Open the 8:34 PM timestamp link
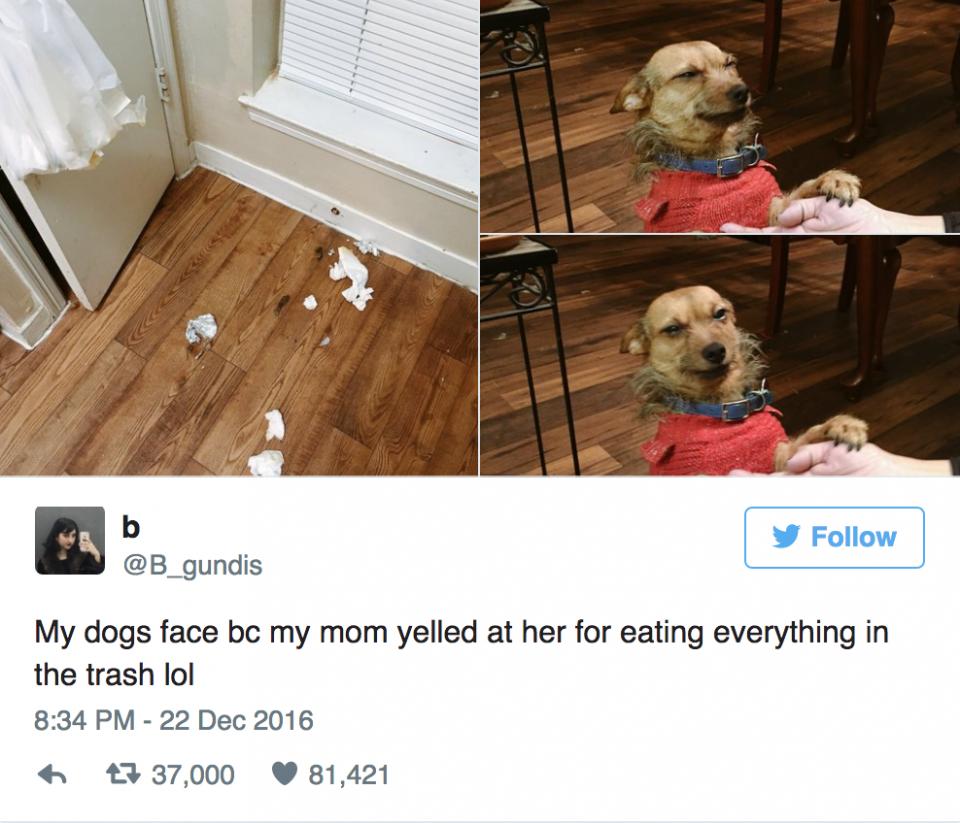 [x=84, y=720]
